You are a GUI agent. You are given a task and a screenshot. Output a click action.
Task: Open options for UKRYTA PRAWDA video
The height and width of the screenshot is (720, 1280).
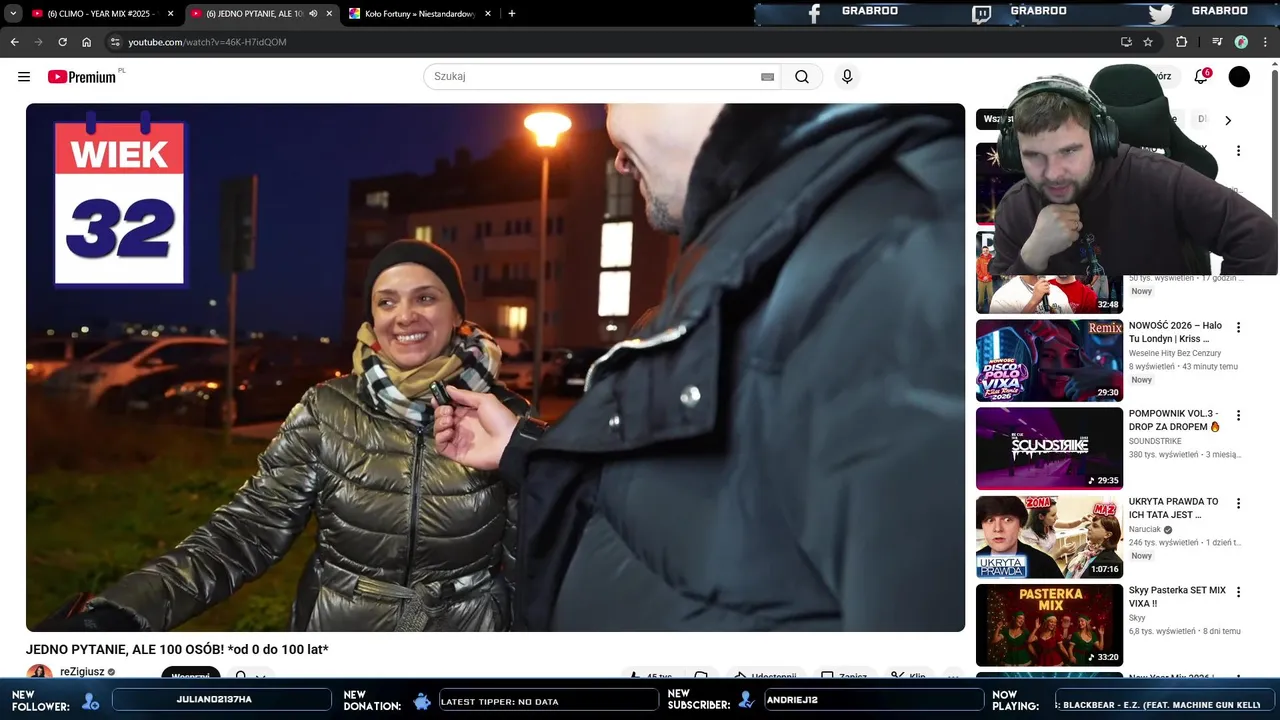pos(1238,503)
